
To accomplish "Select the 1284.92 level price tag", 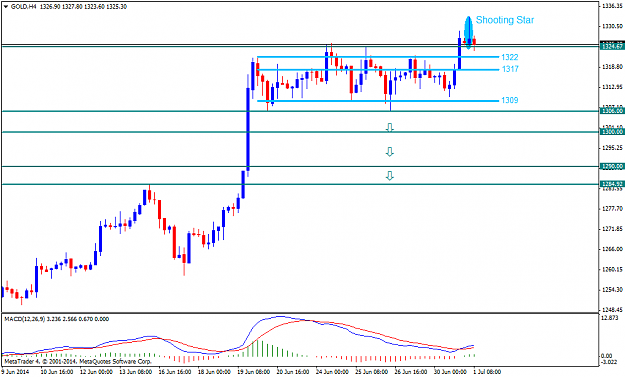I will click(x=613, y=184).
